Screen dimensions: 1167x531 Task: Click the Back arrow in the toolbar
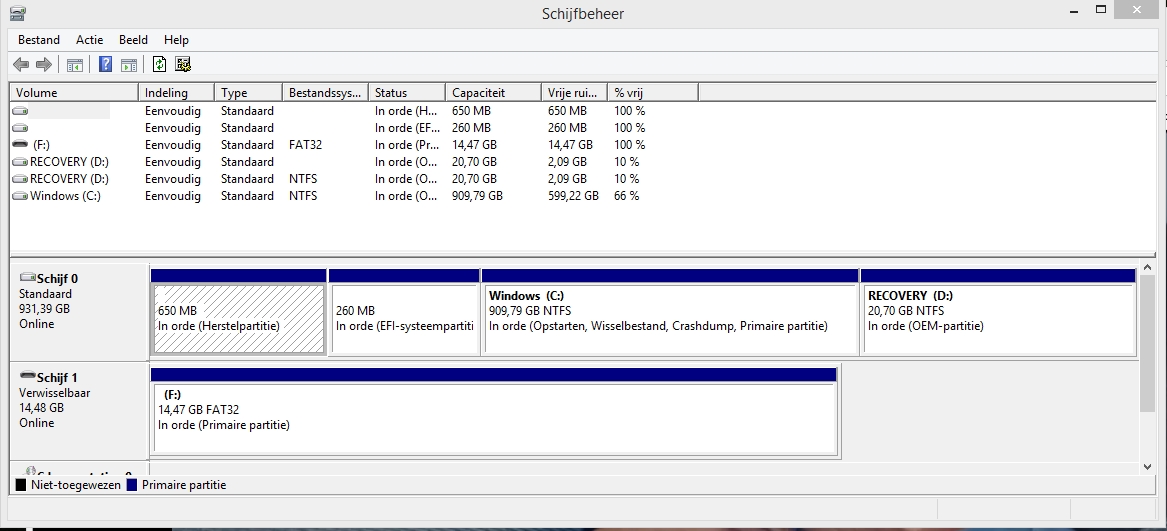click(x=21, y=65)
